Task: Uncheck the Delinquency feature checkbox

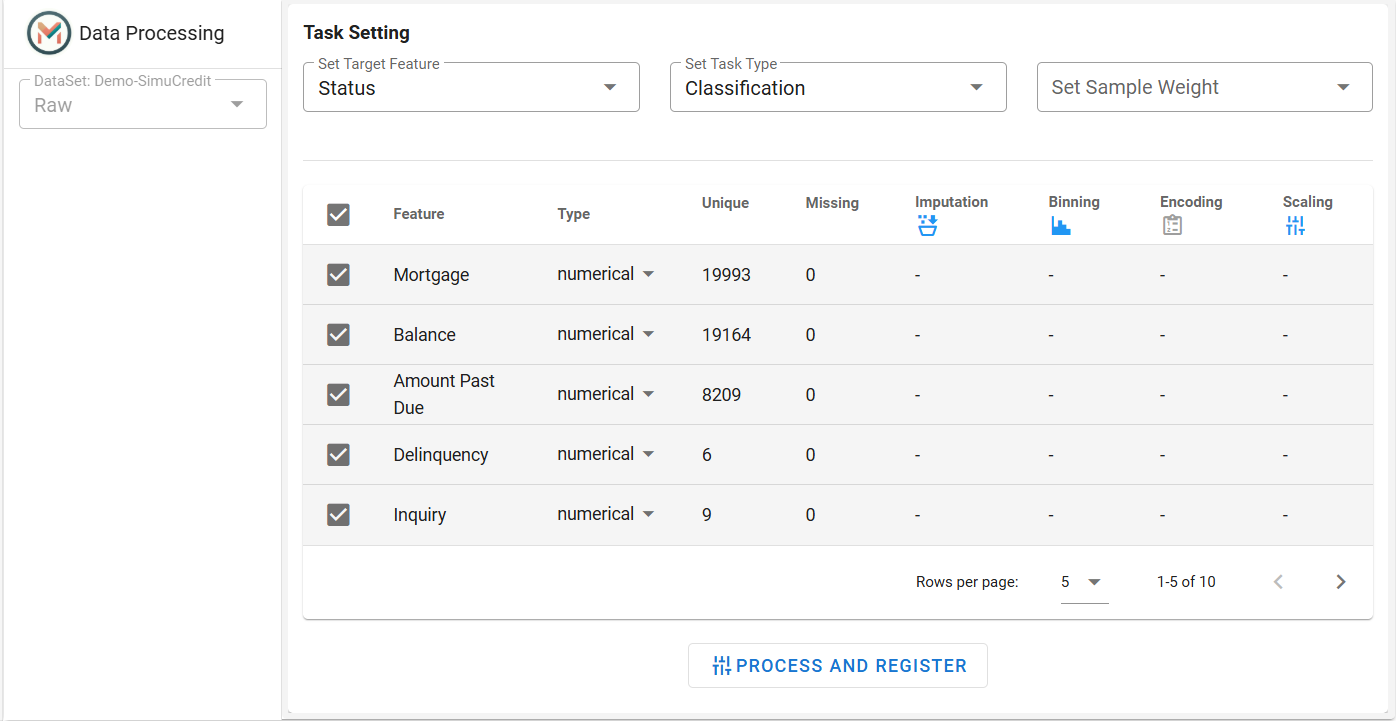Action: coord(338,455)
